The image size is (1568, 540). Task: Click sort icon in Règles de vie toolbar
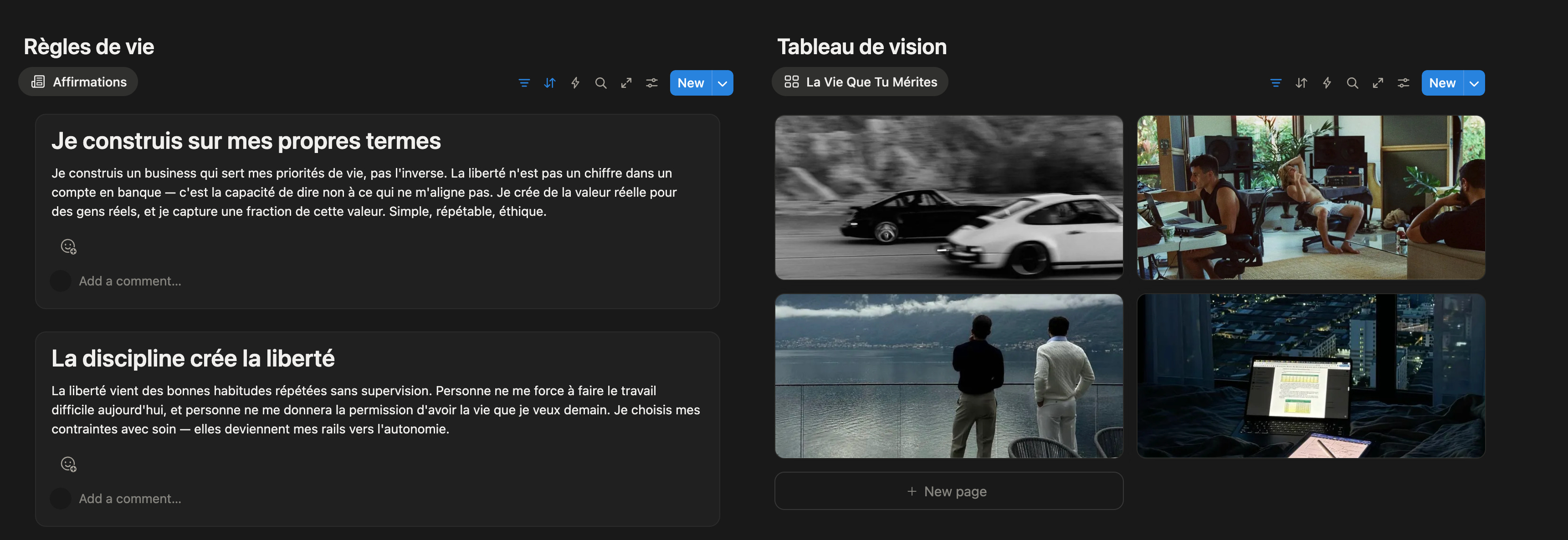tap(550, 83)
